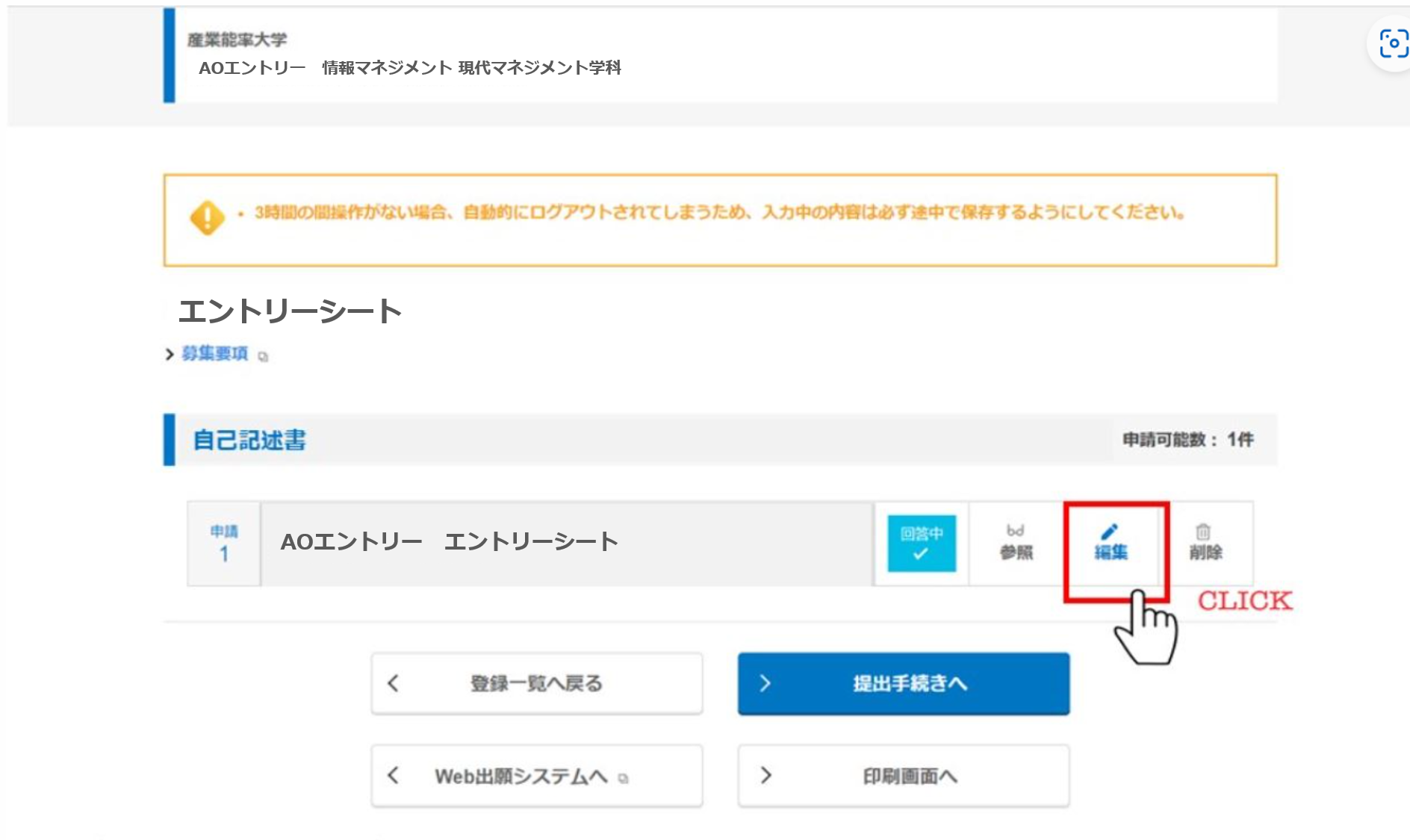Screen dimensions: 1410x840
Task: Click the 自己記述書 section header
Action: point(249,440)
